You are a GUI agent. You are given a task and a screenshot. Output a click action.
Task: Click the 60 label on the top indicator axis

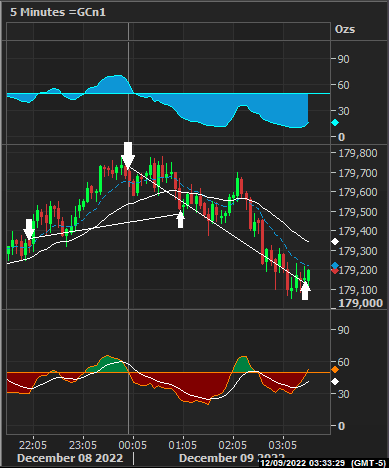click(343, 85)
